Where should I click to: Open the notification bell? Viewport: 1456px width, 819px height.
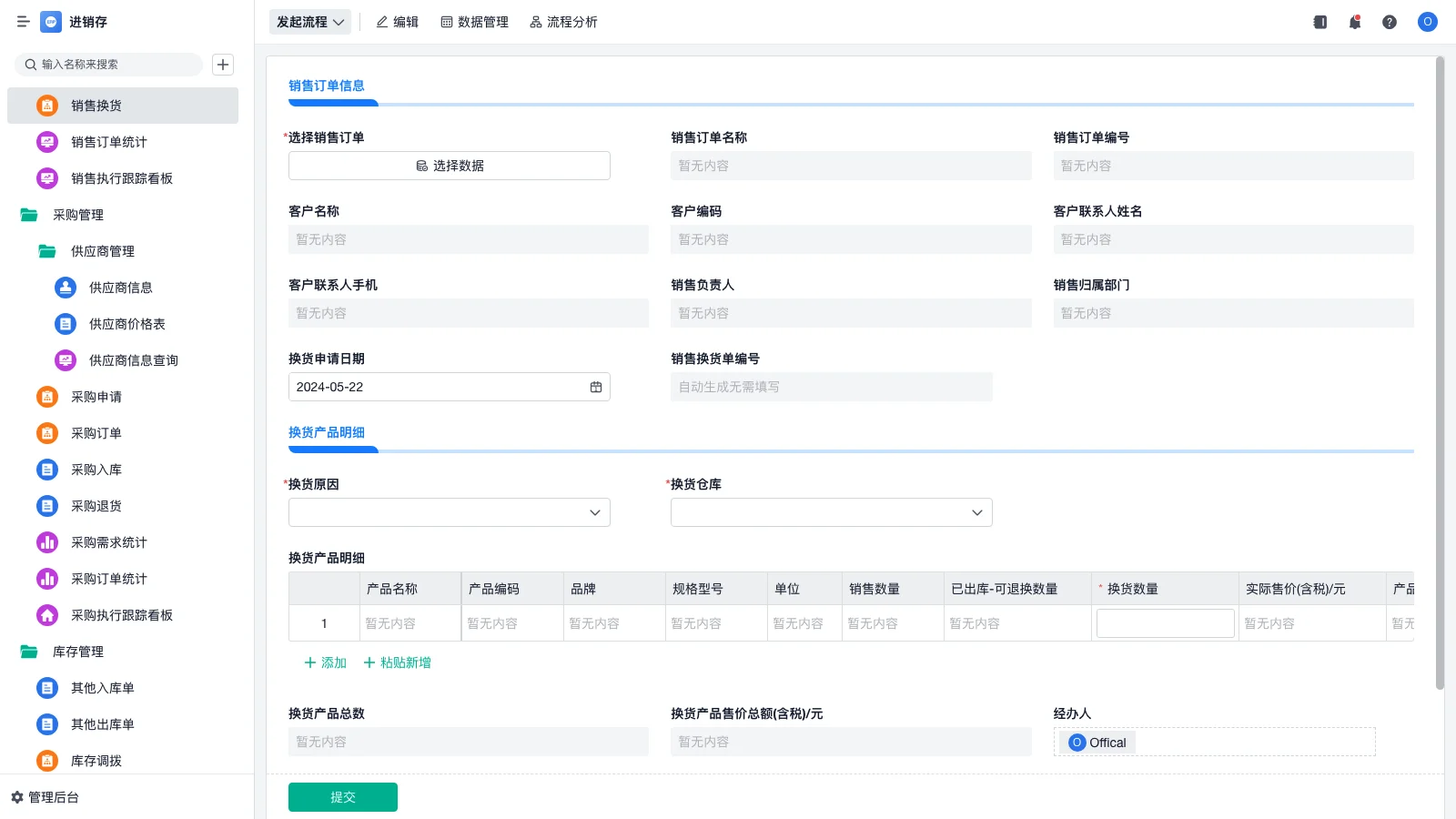pos(1354,21)
